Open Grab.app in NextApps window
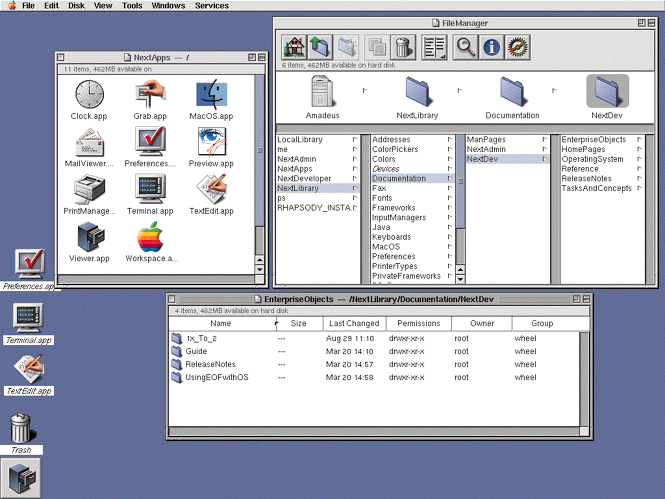Screen dimensions: 665x499 [x=150, y=94]
